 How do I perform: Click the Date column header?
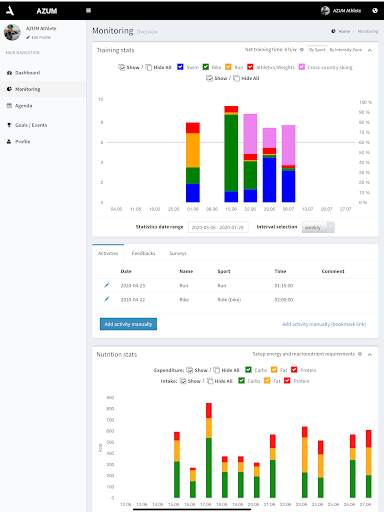pos(126,271)
